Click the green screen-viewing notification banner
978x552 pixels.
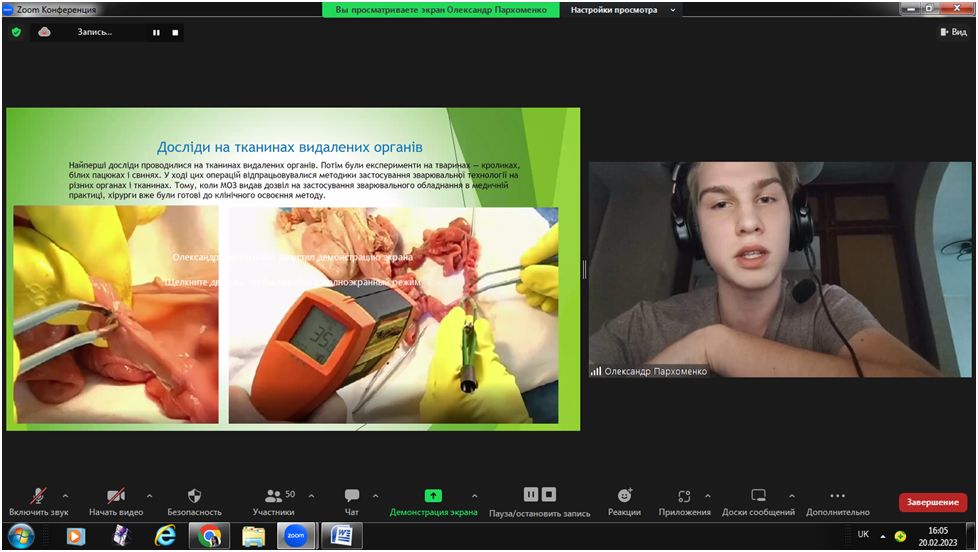point(440,10)
